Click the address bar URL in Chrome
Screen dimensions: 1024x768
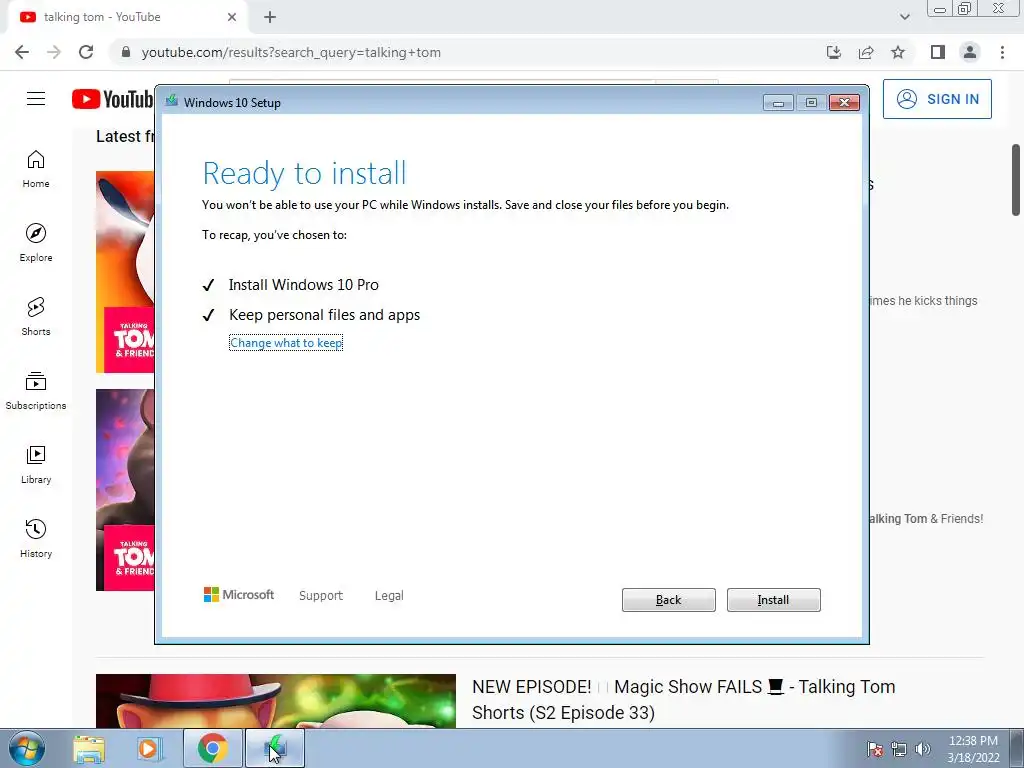291,52
